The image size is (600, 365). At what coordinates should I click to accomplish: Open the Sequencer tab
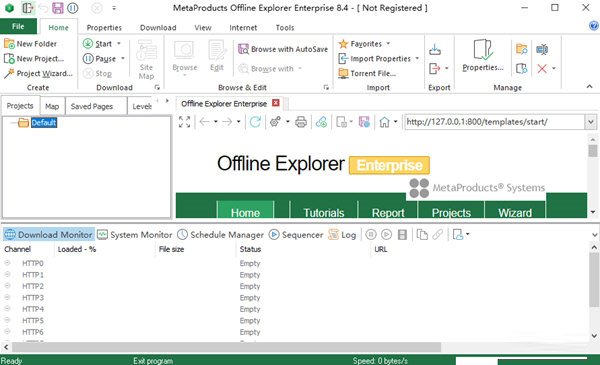click(x=296, y=235)
